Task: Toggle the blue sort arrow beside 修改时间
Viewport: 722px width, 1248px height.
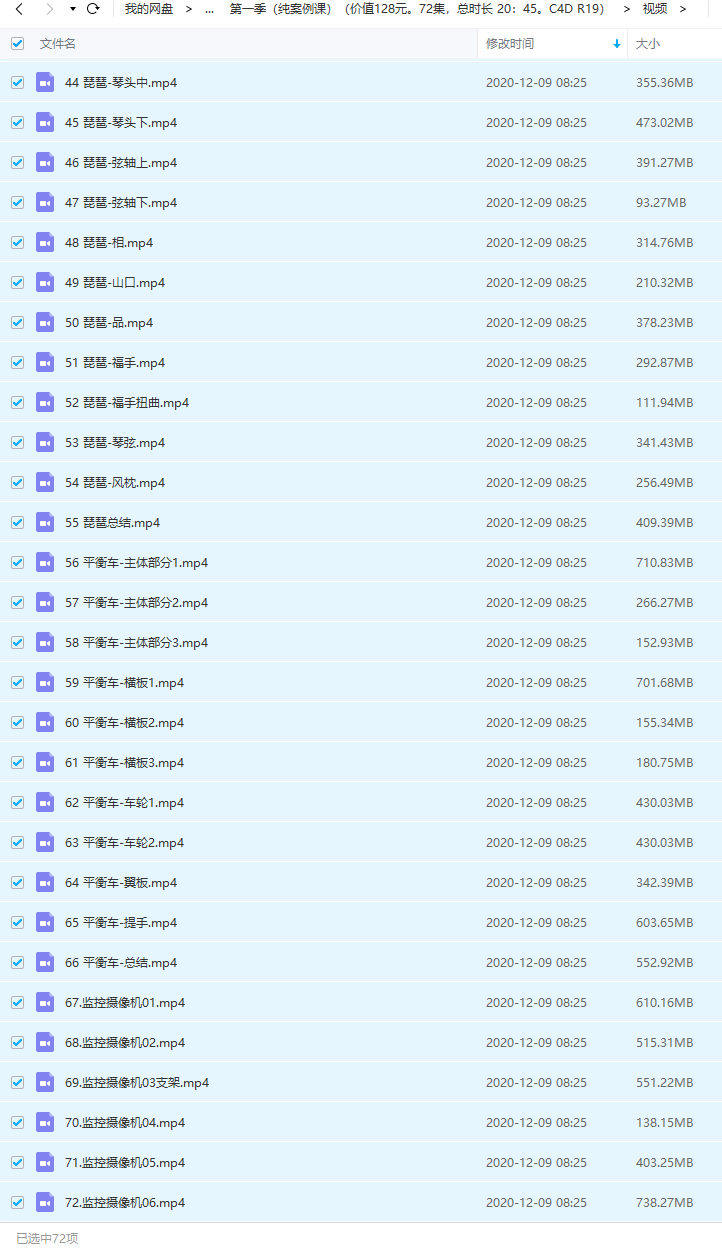Action: 616,44
